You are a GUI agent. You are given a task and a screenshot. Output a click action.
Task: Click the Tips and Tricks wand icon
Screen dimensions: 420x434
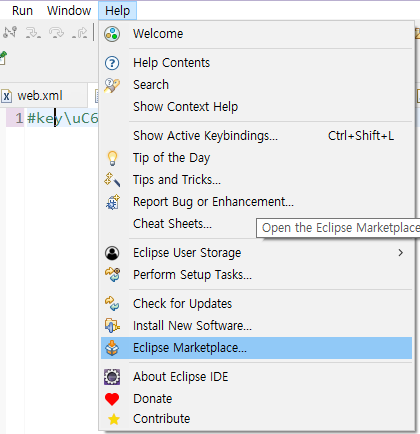(112, 180)
